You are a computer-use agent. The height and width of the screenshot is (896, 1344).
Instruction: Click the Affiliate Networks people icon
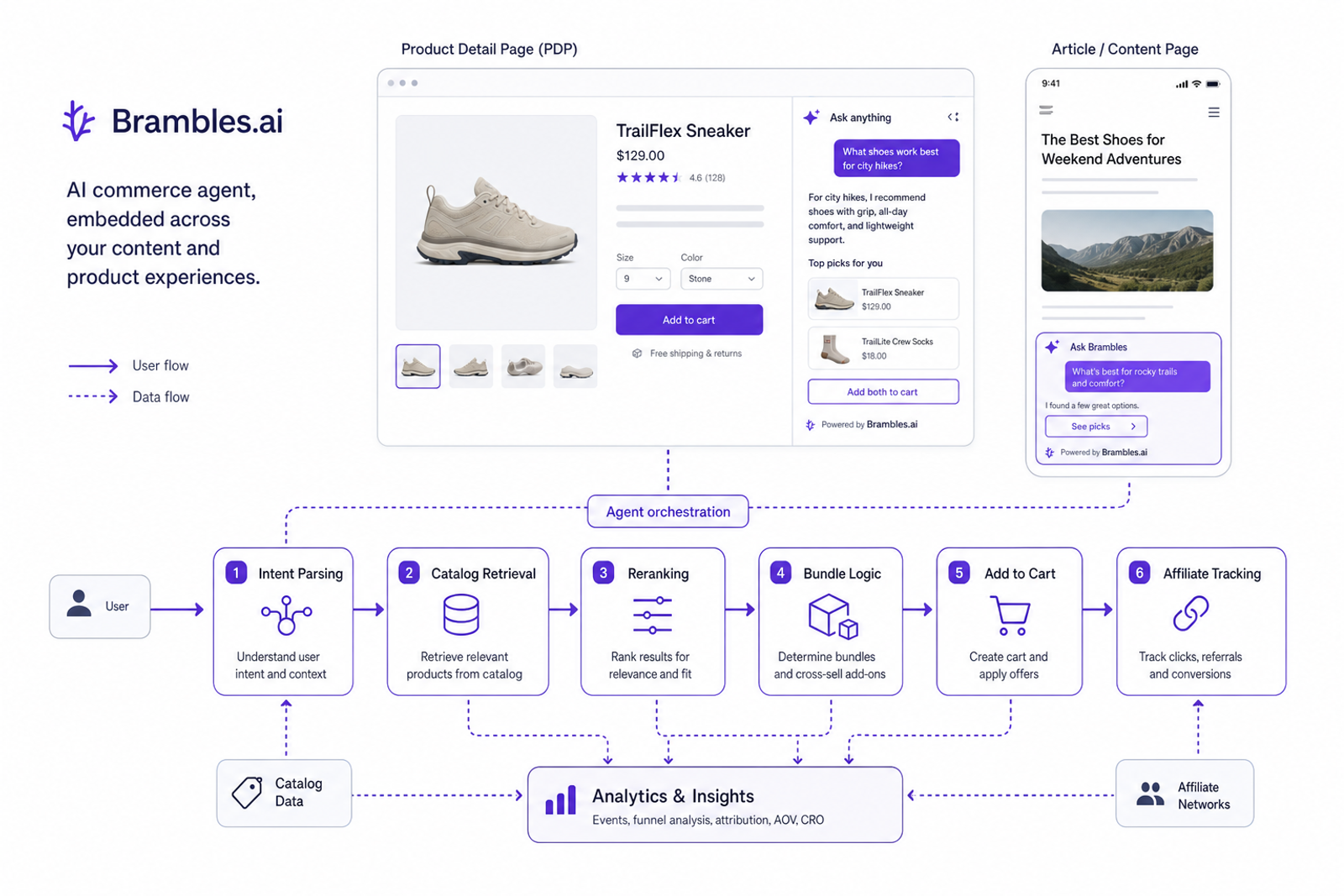pyautogui.click(x=1150, y=794)
